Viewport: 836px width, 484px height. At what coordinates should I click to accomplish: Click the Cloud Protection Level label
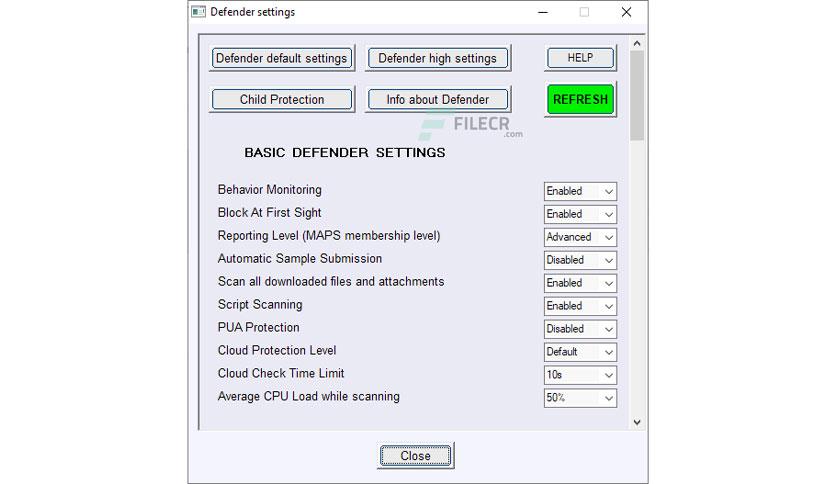[x=277, y=350]
